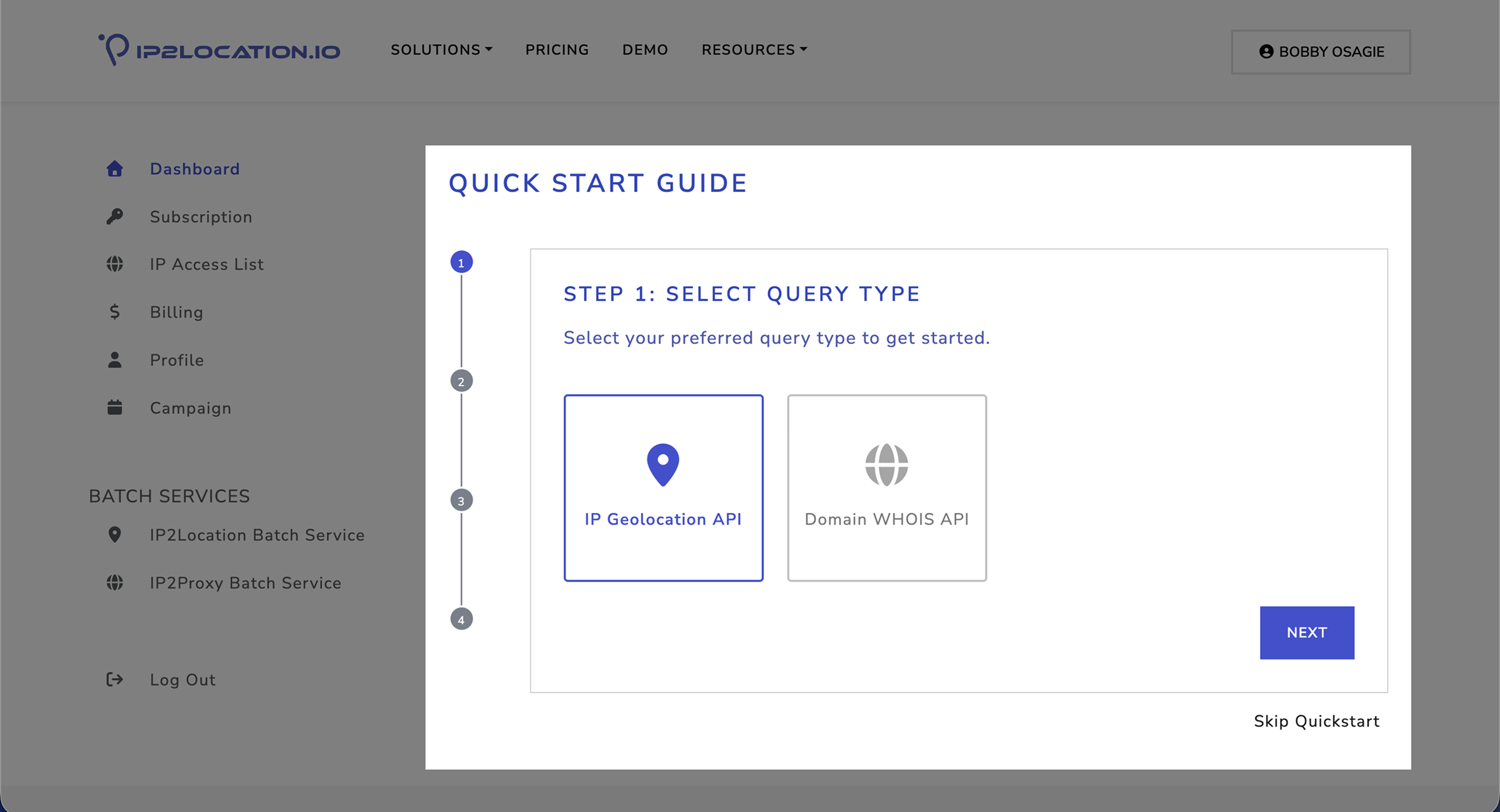1500x812 pixels.
Task: Click the Profile person icon
Action: 115,360
